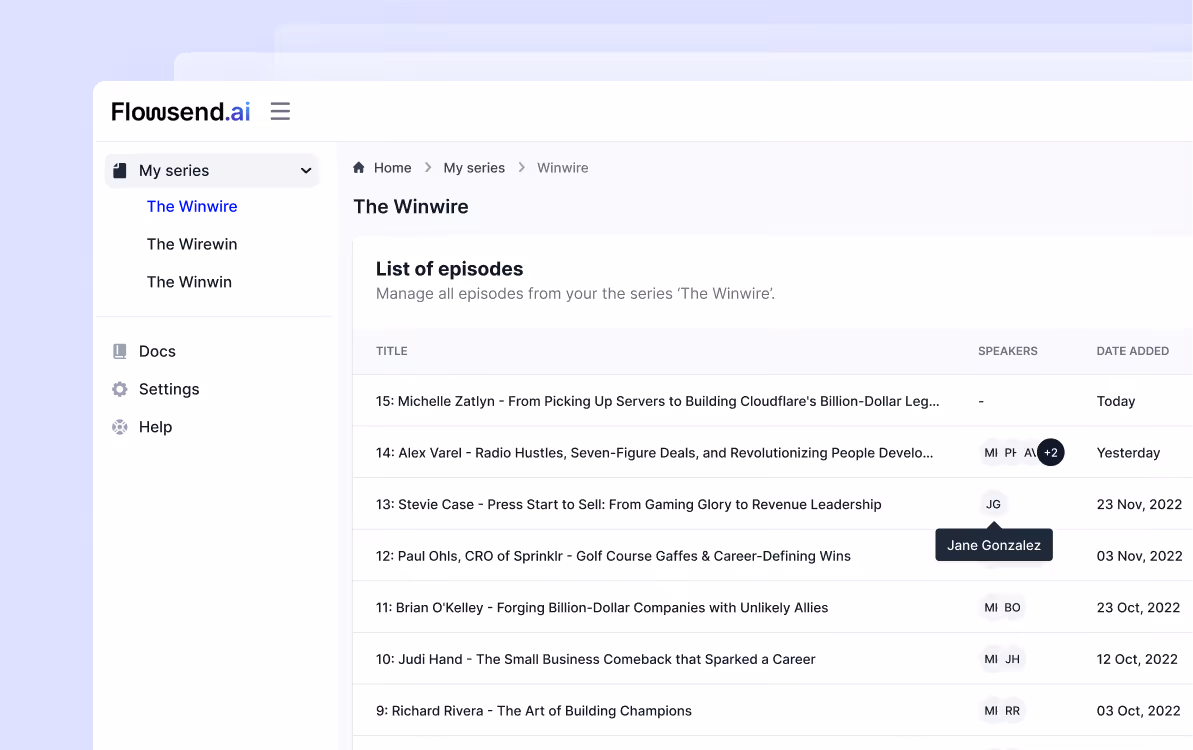Open the Help menu item
Image resolution: width=1193 pixels, height=750 pixels.
(x=155, y=427)
